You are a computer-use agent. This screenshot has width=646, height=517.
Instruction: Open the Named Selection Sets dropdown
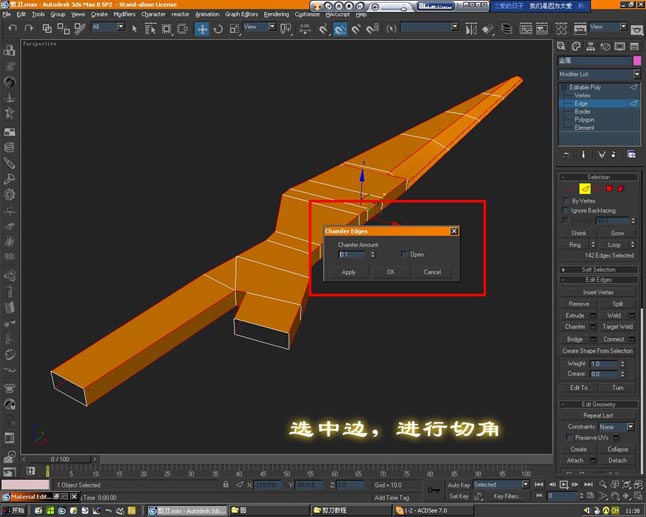430,27
